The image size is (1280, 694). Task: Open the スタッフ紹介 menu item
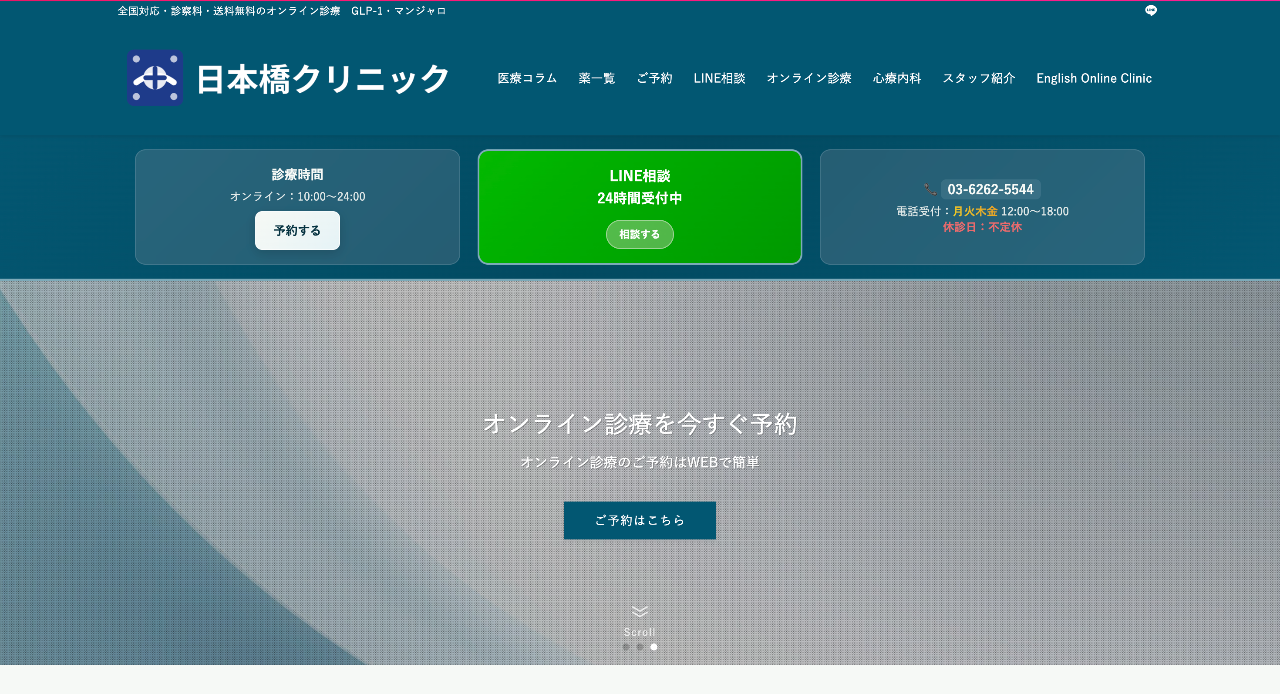977,78
